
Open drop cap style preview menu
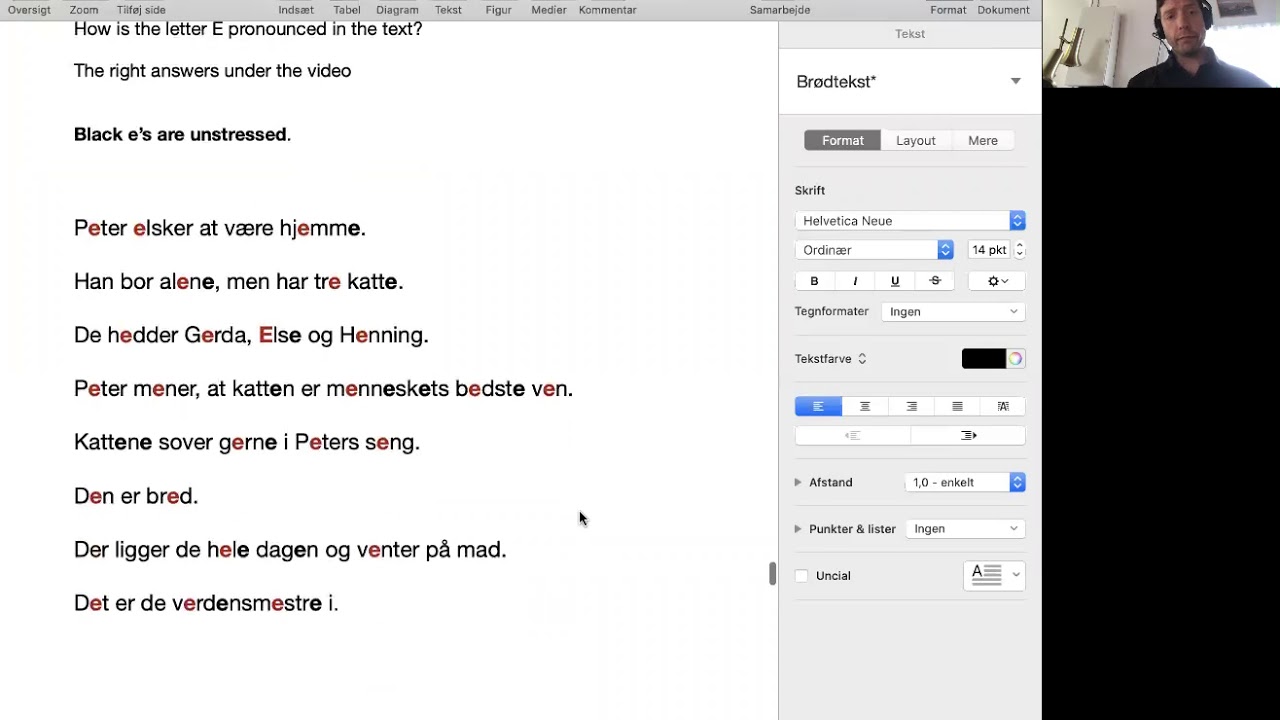994,575
